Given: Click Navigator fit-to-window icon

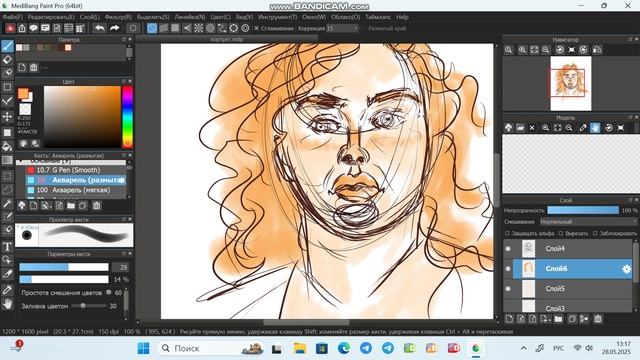Looking at the screenshot, I should [x=534, y=50].
